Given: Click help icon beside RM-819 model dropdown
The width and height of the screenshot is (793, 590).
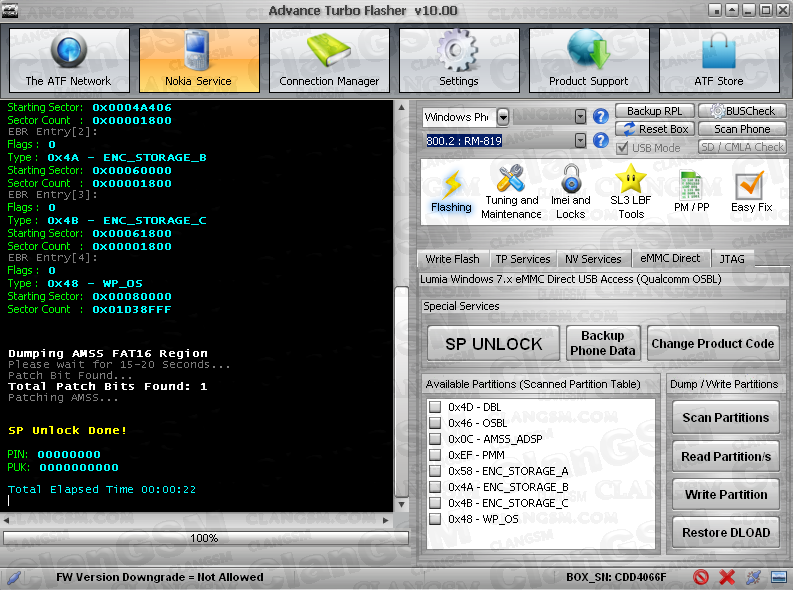Looking at the screenshot, I should [x=600, y=140].
